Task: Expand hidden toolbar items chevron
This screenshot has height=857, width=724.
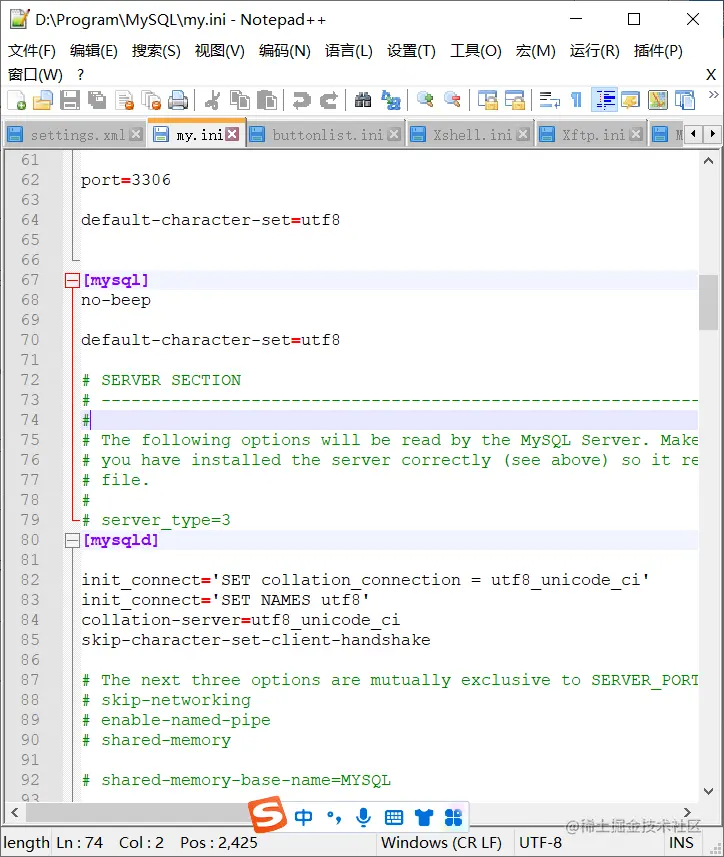Action: pyautogui.click(x=713, y=95)
